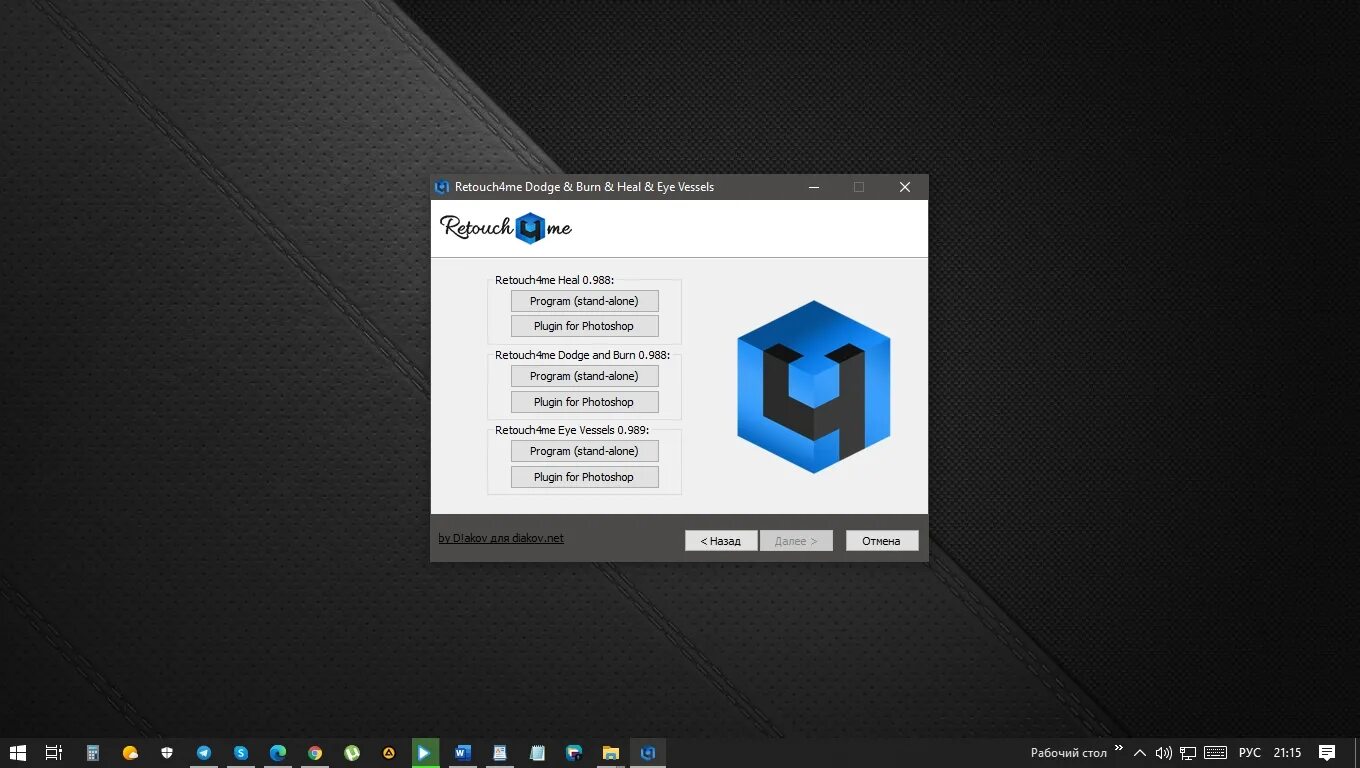The height and width of the screenshot is (768, 1360).
Task: Open the clock showing 21:15
Action: [1288, 753]
